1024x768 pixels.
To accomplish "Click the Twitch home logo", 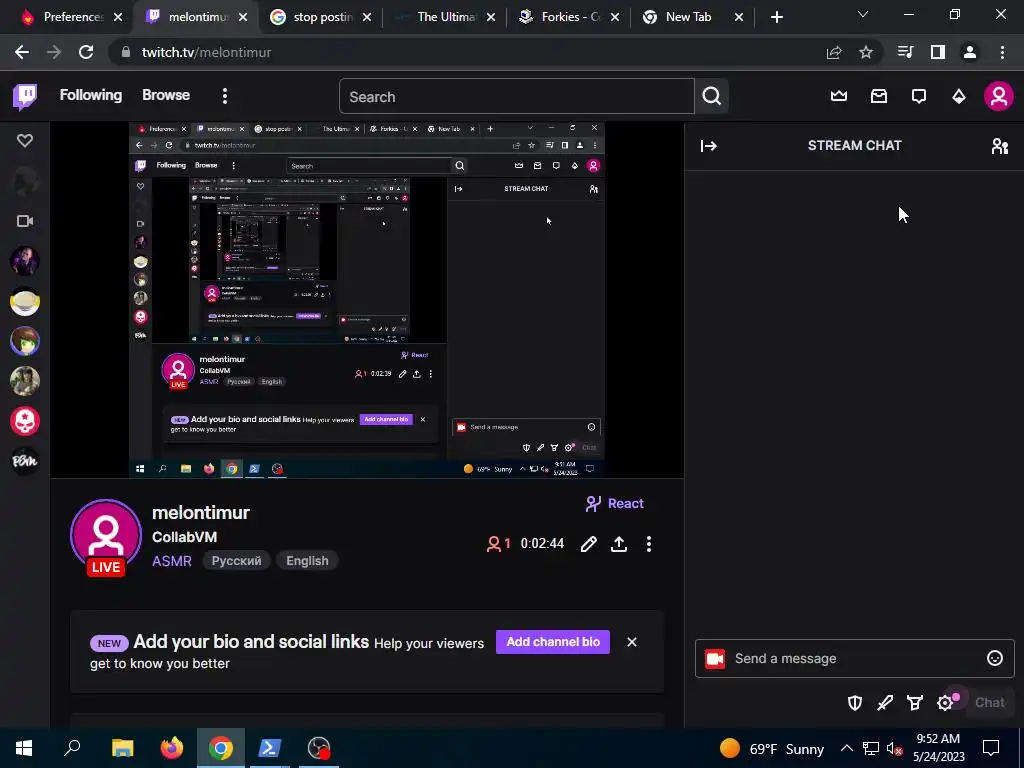I will click(25, 97).
